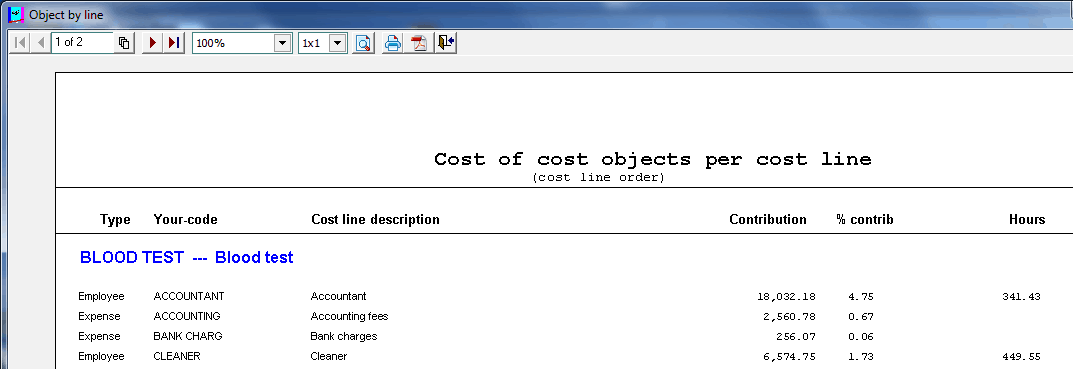Export the report to PDF

tap(419, 43)
